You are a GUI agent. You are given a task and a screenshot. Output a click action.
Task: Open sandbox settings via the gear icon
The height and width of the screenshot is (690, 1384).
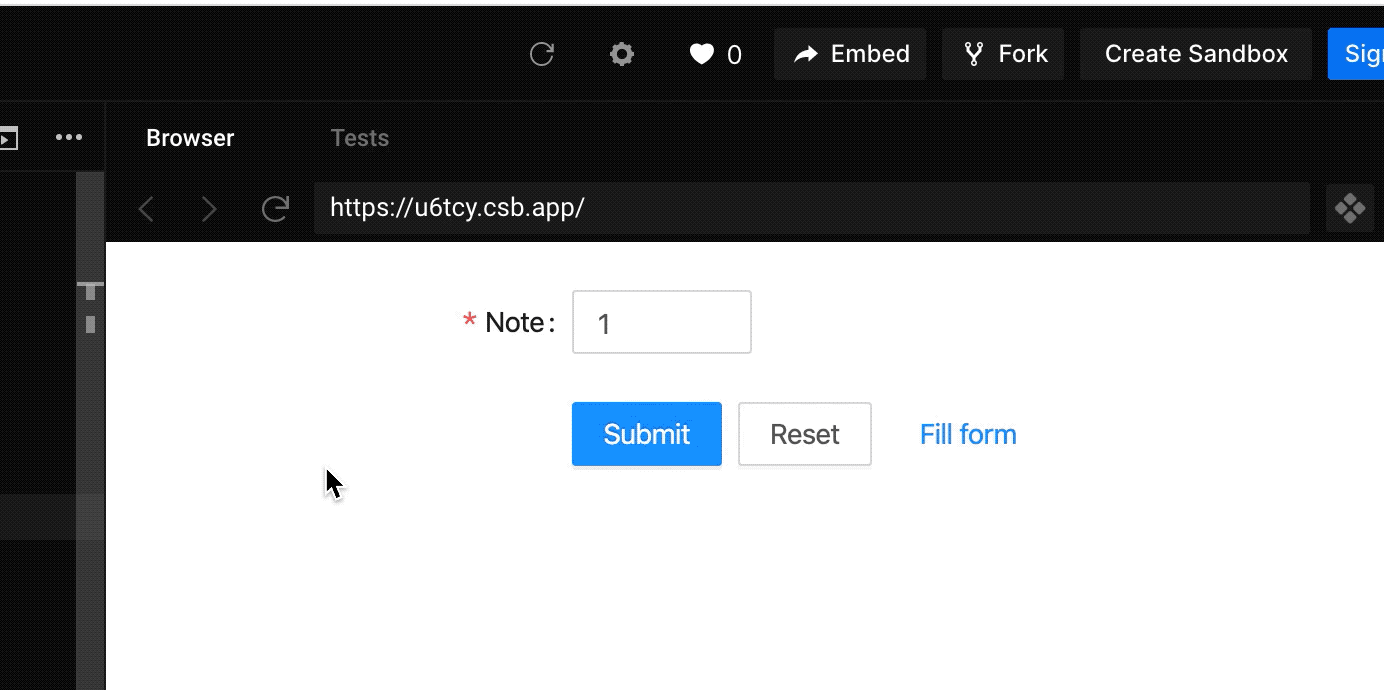621,55
